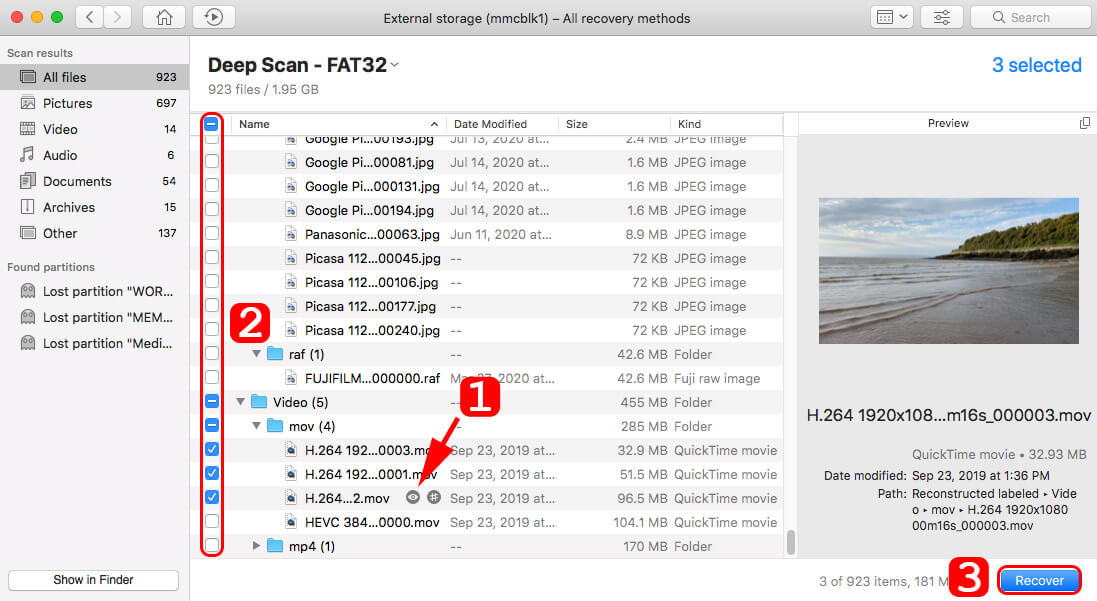Click the hash icon beside H.264...2.mov
This screenshot has height=601, width=1097.
click(433, 498)
